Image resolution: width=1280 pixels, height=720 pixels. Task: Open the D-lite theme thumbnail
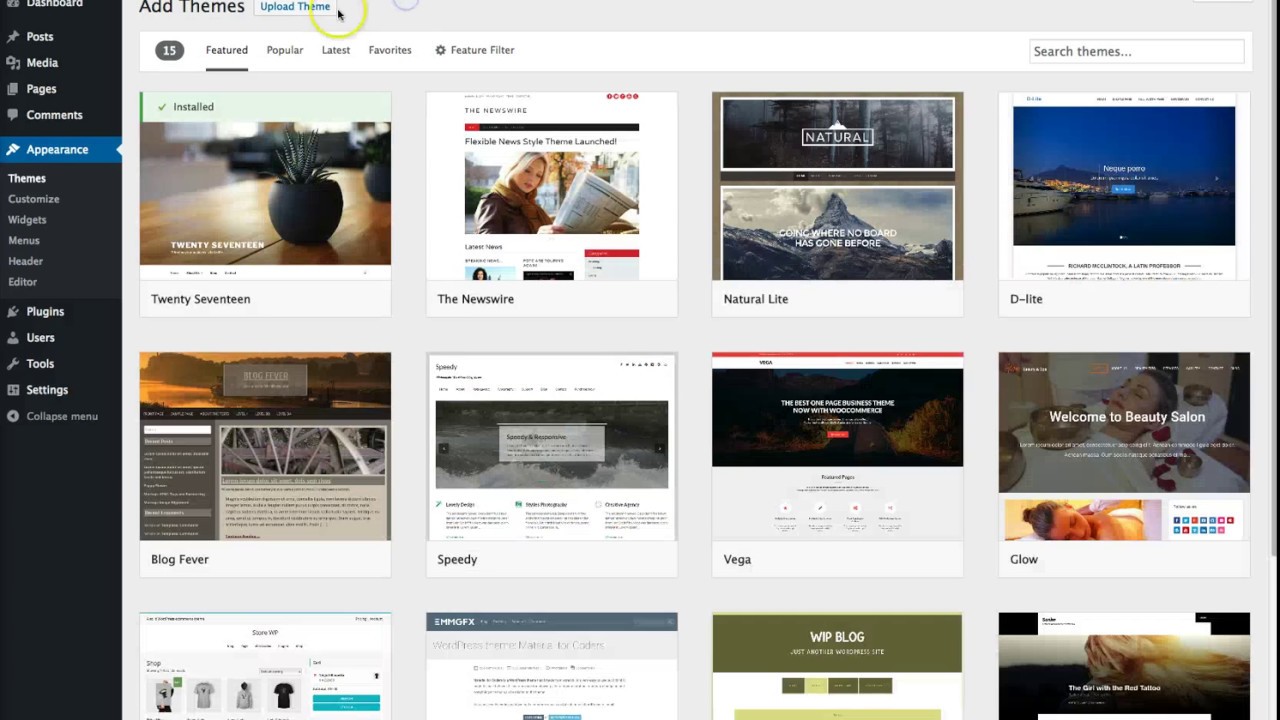click(x=1124, y=186)
